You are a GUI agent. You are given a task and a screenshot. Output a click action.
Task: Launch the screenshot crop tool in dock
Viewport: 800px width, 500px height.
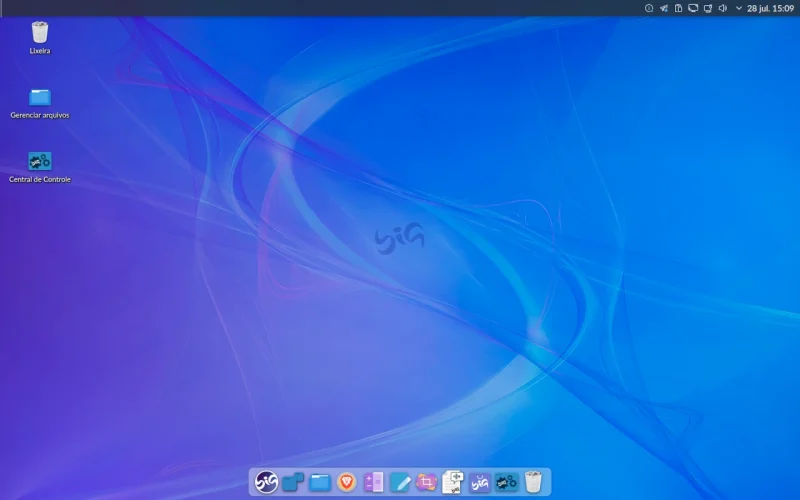coord(427,482)
